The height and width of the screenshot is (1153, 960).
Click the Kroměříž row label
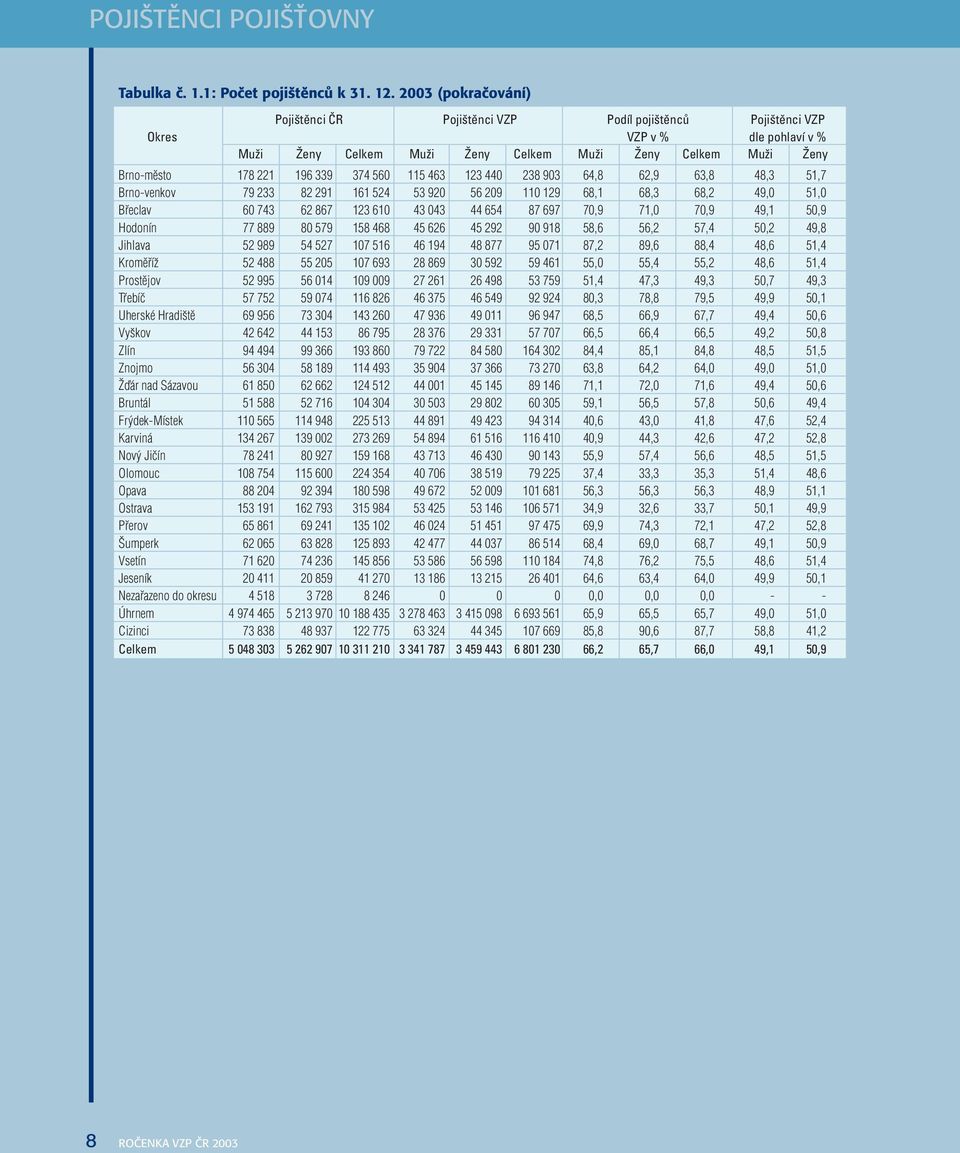click(x=139, y=263)
